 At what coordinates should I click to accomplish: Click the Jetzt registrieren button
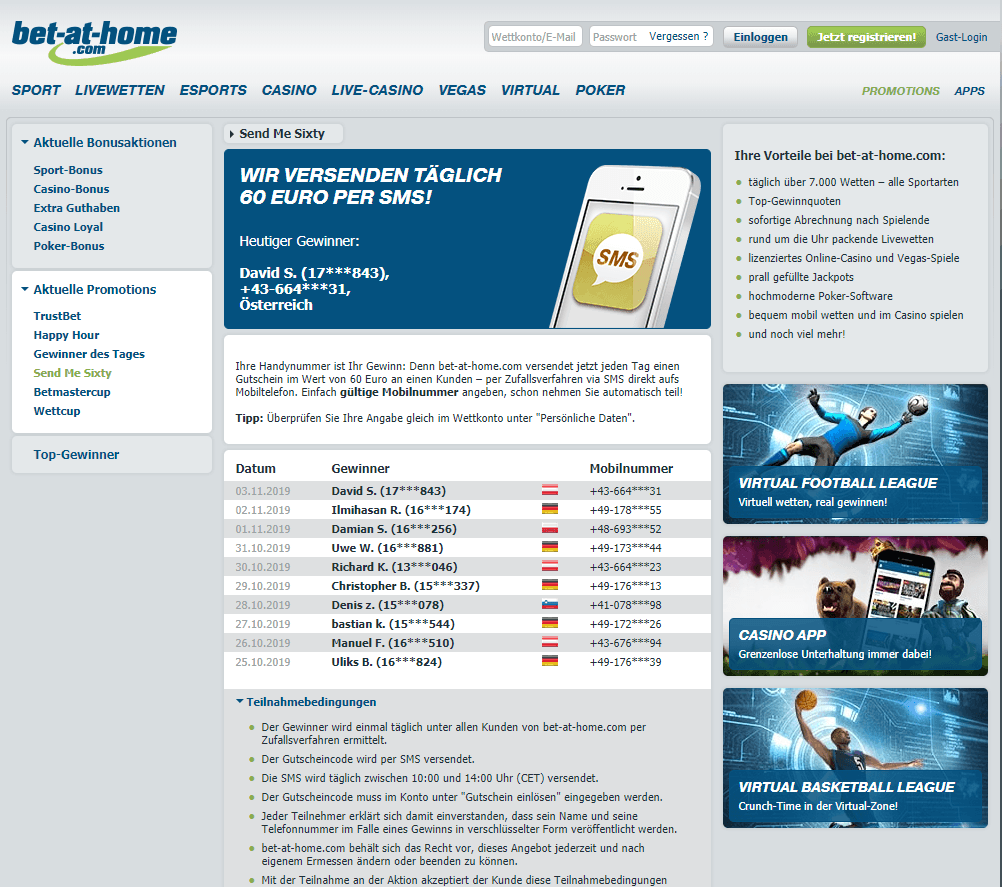point(866,37)
